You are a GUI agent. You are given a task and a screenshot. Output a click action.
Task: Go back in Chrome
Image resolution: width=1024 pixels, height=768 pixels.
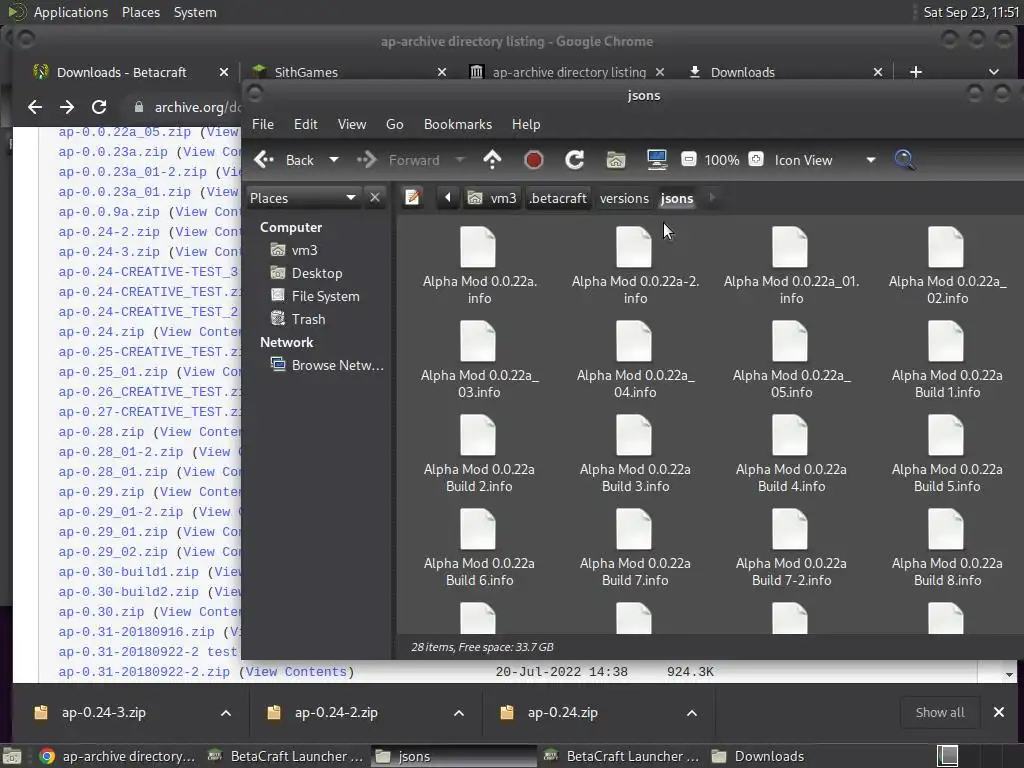(x=35, y=107)
